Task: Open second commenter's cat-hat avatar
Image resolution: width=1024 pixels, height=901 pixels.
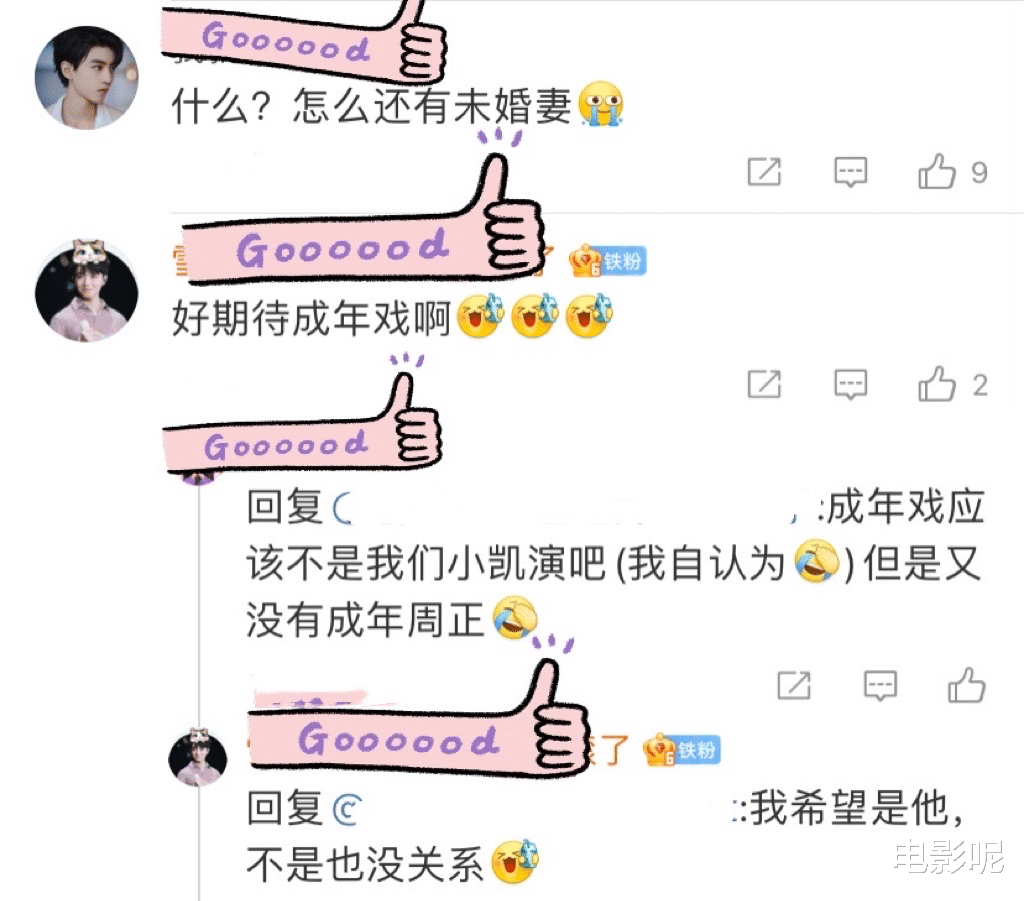Action: pyautogui.click(x=86, y=291)
